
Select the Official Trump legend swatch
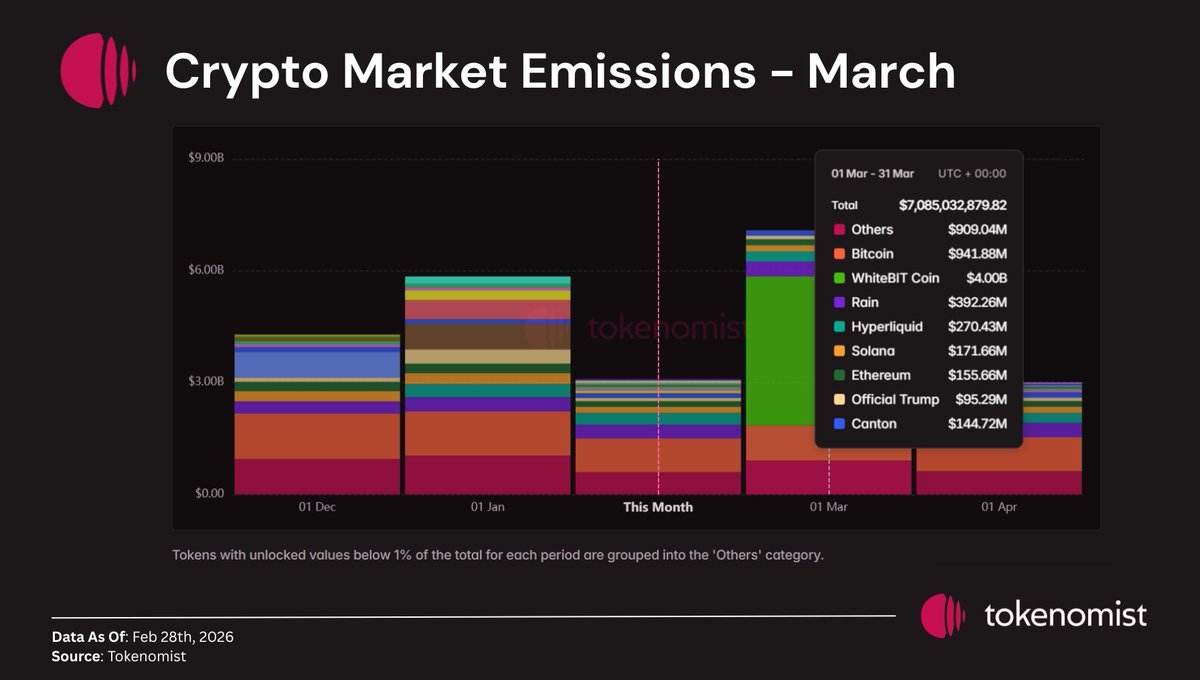click(x=838, y=399)
